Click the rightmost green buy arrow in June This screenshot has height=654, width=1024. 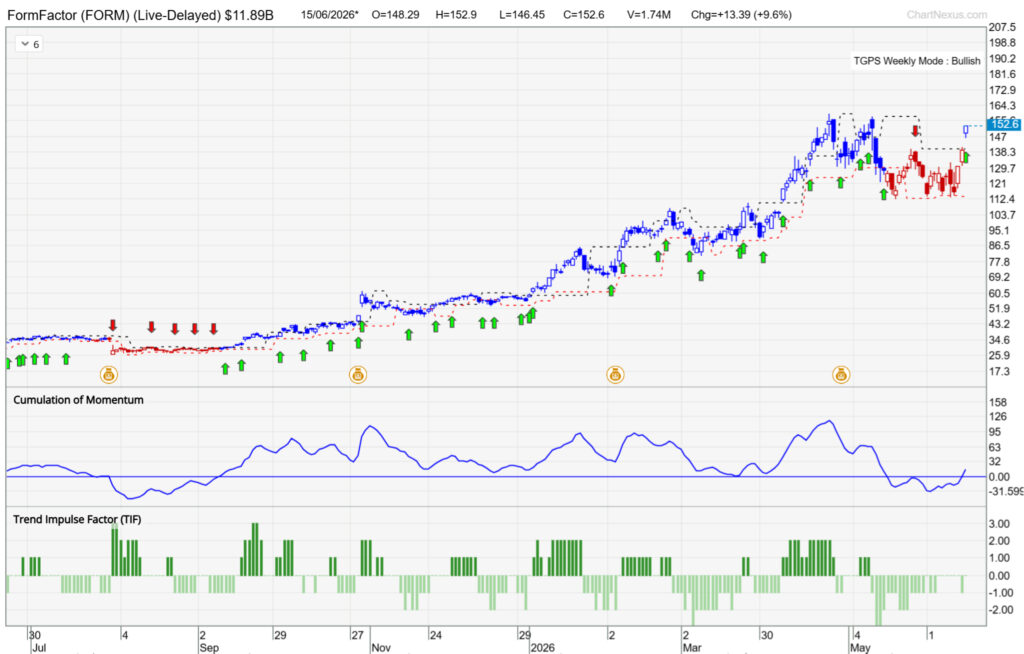pyautogui.click(x=966, y=157)
